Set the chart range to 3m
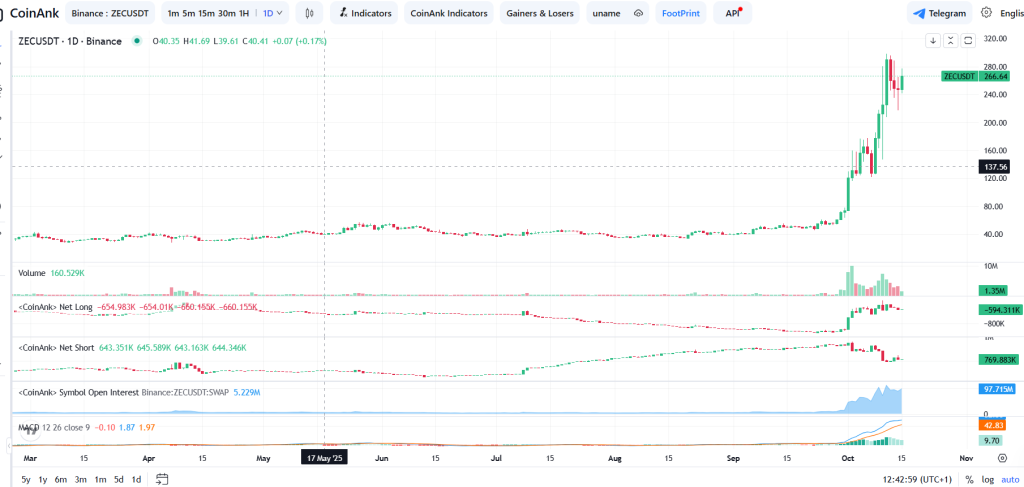1024x487 pixels. (80, 479)
